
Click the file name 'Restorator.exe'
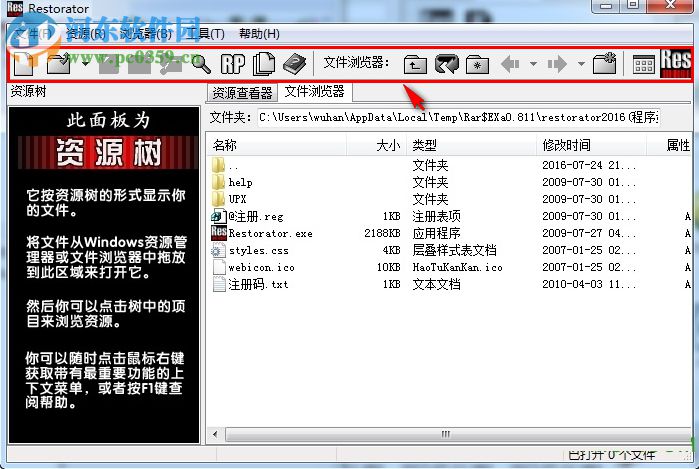271,233
